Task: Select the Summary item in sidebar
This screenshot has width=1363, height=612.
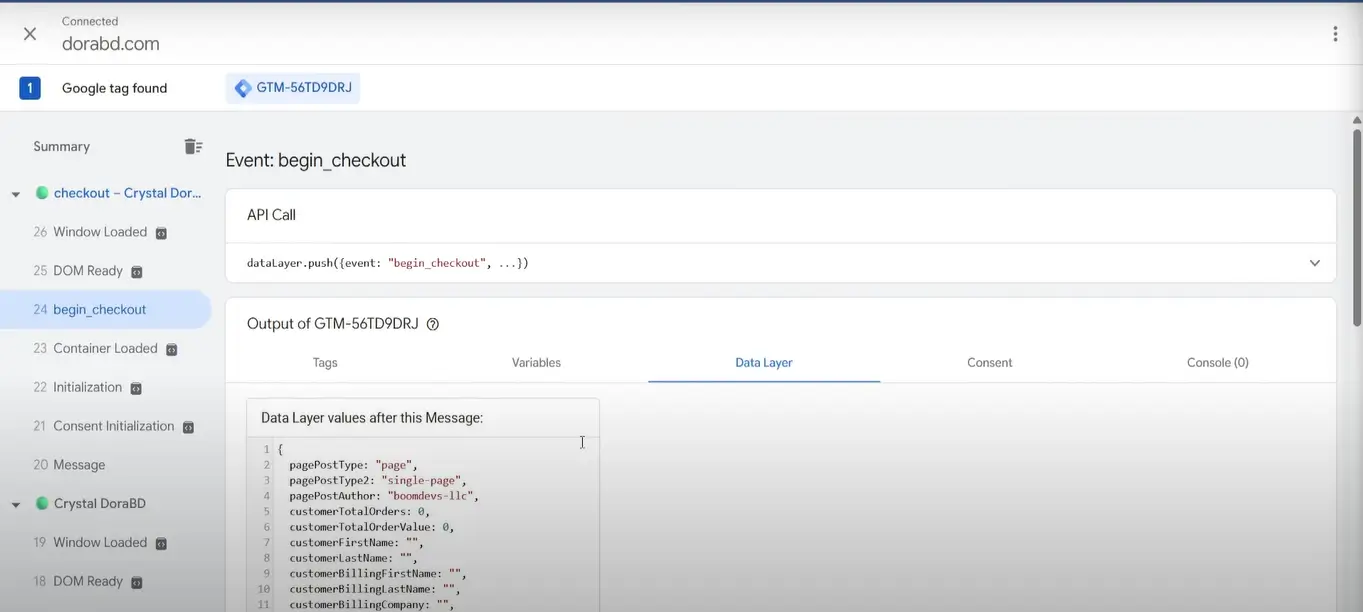Action: tap(62, 147)
